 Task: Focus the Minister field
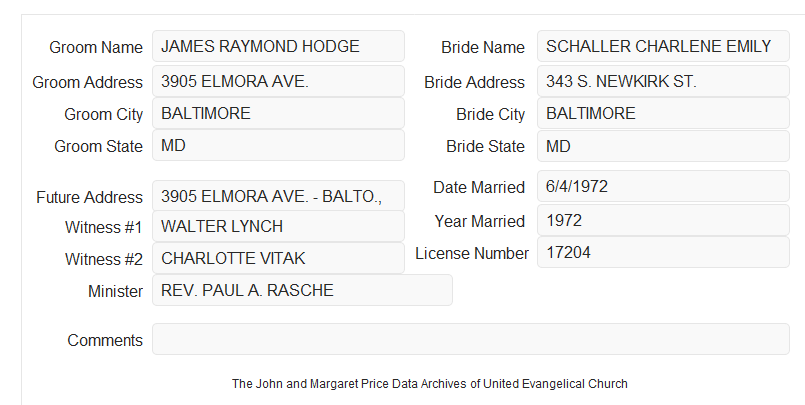point(302,290)
